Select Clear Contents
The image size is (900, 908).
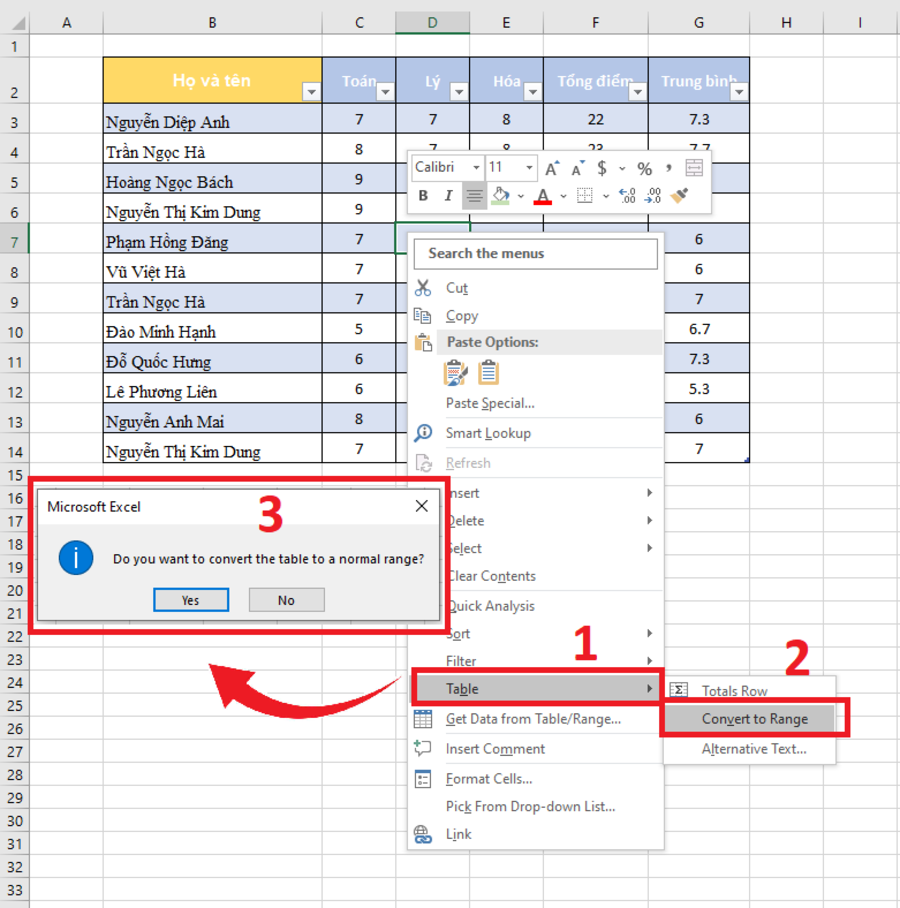(492, 576)
